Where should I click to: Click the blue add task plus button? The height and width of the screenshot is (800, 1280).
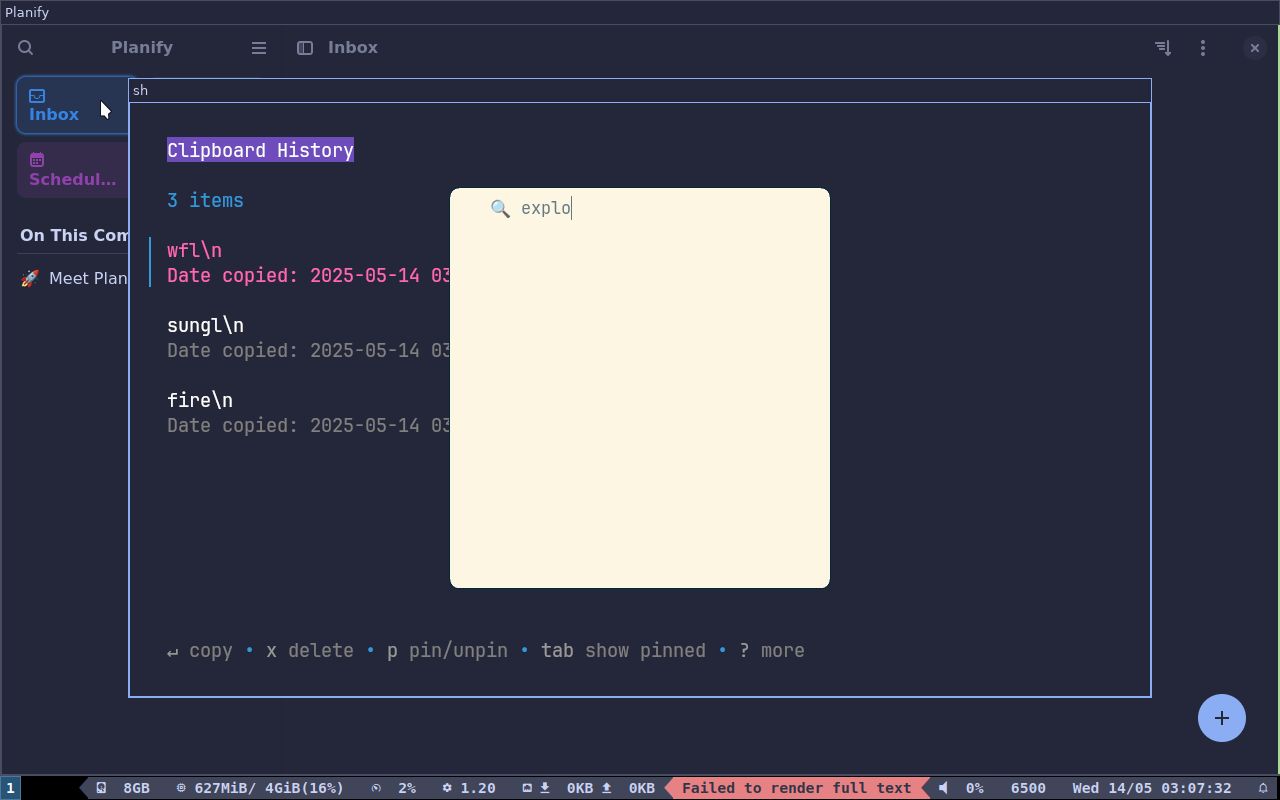(1222, 718)
